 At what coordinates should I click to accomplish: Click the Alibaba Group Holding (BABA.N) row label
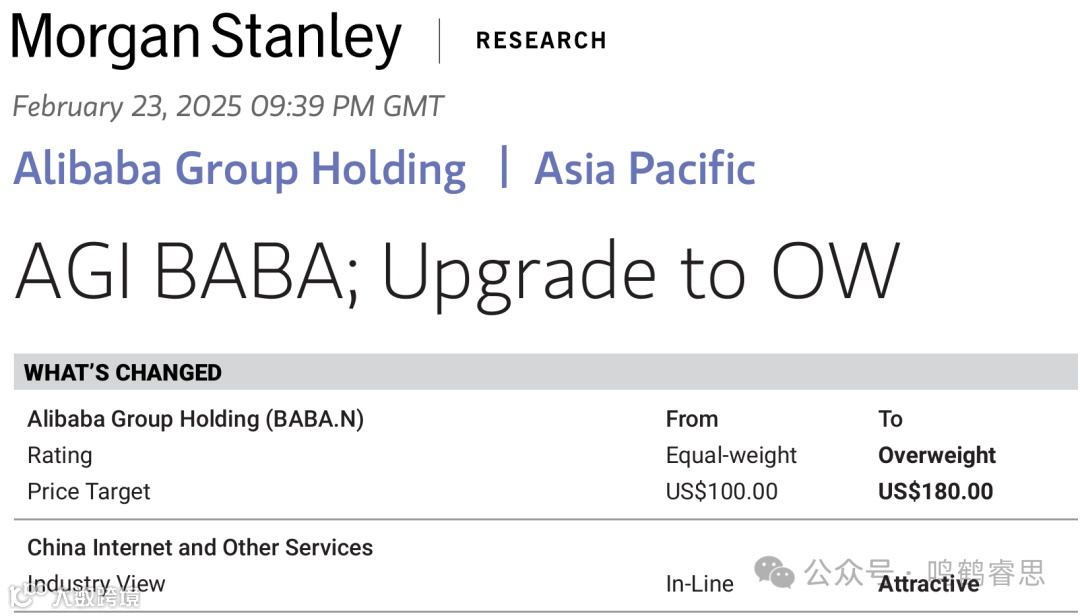click(196, 419)
